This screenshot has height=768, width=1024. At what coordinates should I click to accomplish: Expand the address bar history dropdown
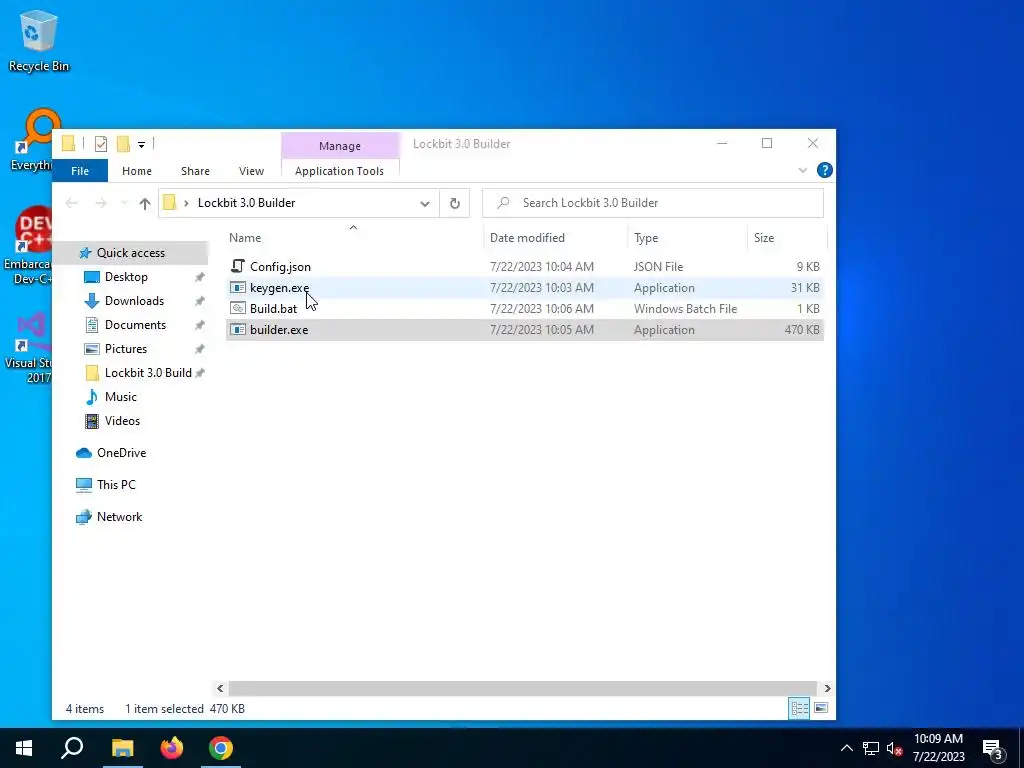[424, 203]
